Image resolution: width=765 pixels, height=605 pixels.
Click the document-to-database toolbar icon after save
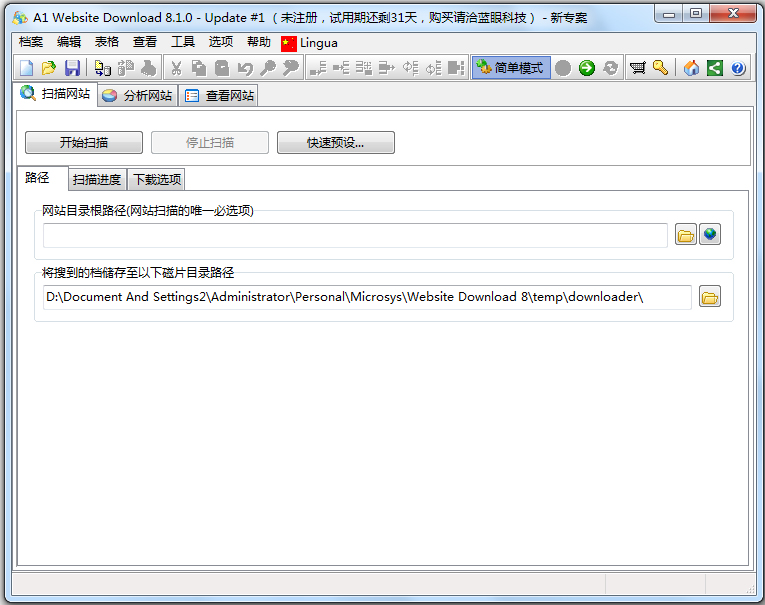[x=102, y=68]
